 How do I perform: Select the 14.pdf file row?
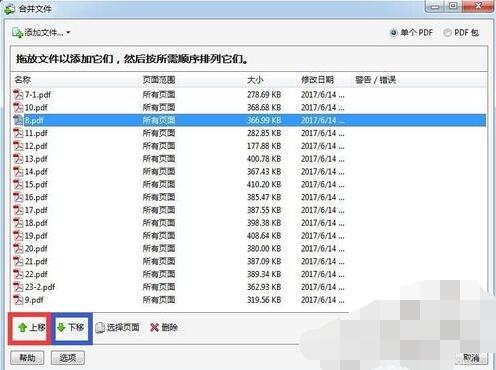249,172
